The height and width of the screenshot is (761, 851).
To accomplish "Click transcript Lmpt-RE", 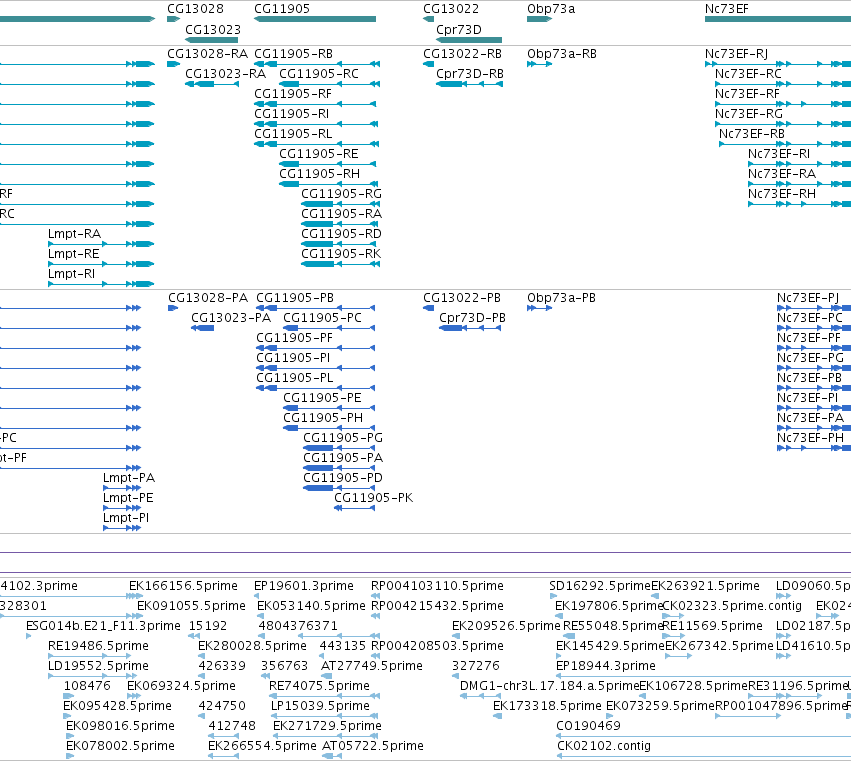I will pyautogui.click(x=74, y=254).
